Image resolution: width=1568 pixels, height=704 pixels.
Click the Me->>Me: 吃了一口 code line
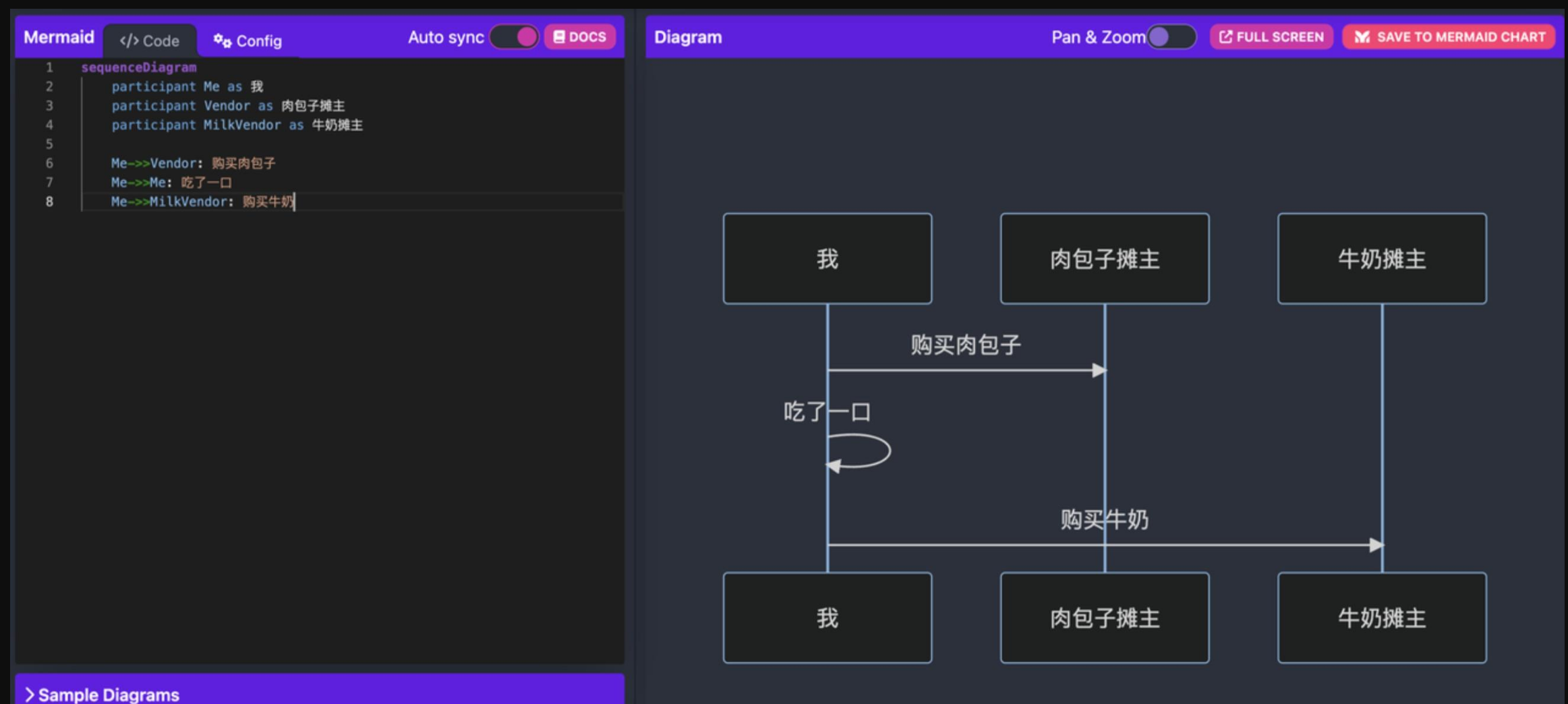pos(171,183)
